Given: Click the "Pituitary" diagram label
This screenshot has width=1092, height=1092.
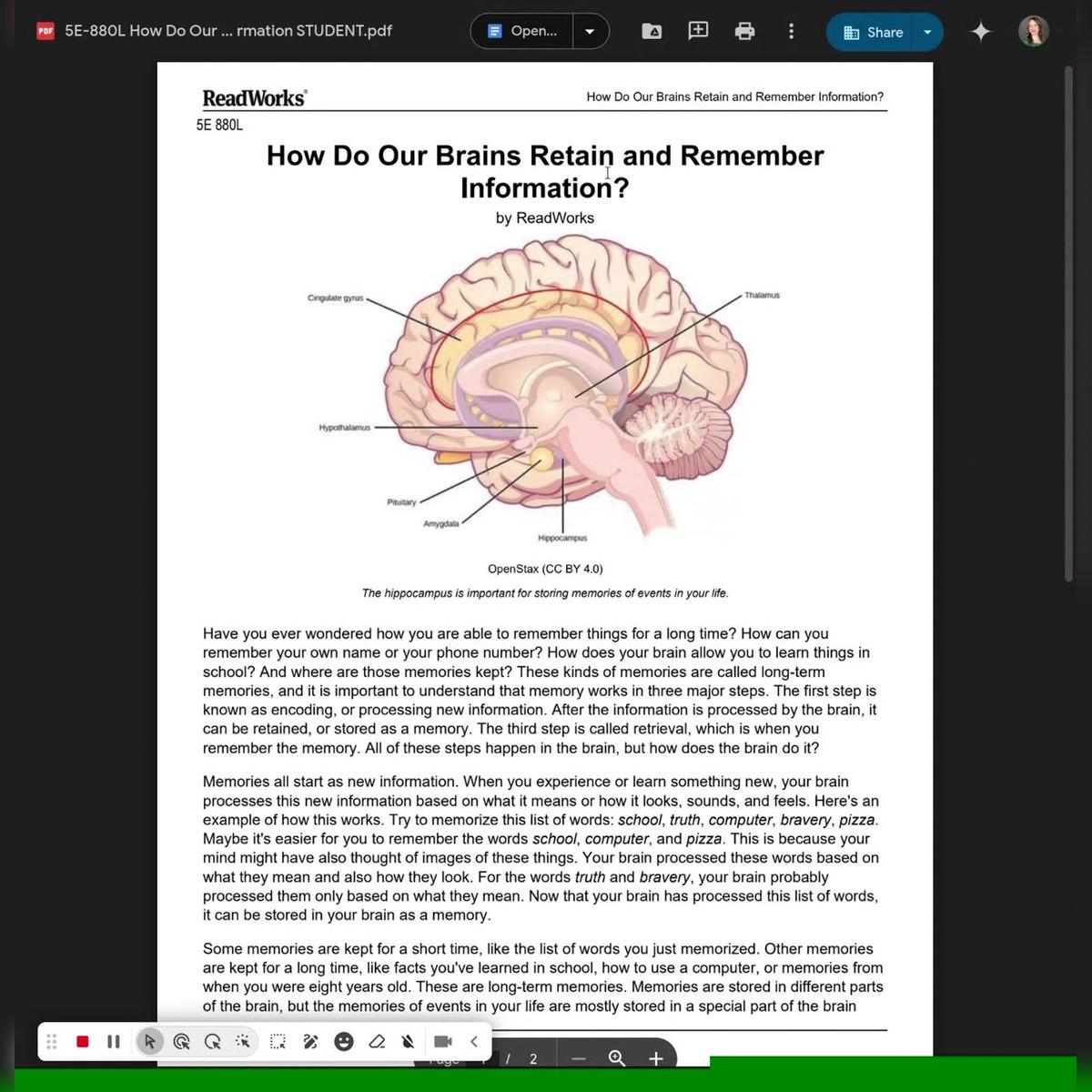Looking at the screenshot, I should [x=401, y=502].
